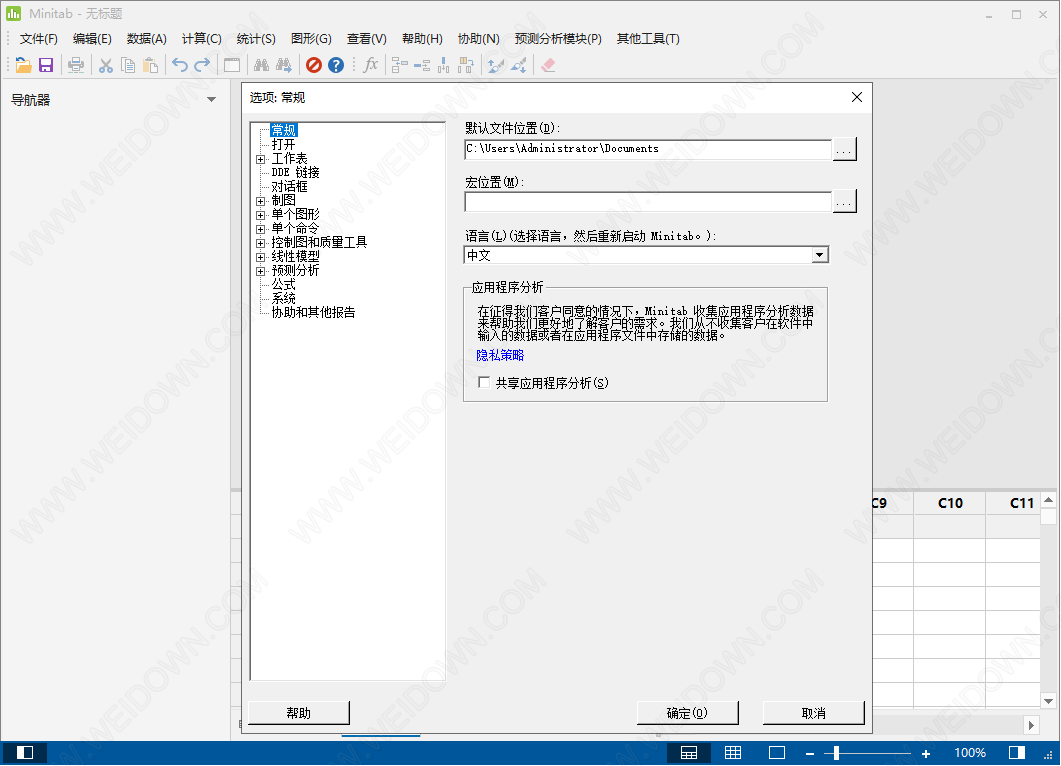Screen dimensions: 1061x766
Task: Click the fx formula icon
Action: [x=371, y=65]
